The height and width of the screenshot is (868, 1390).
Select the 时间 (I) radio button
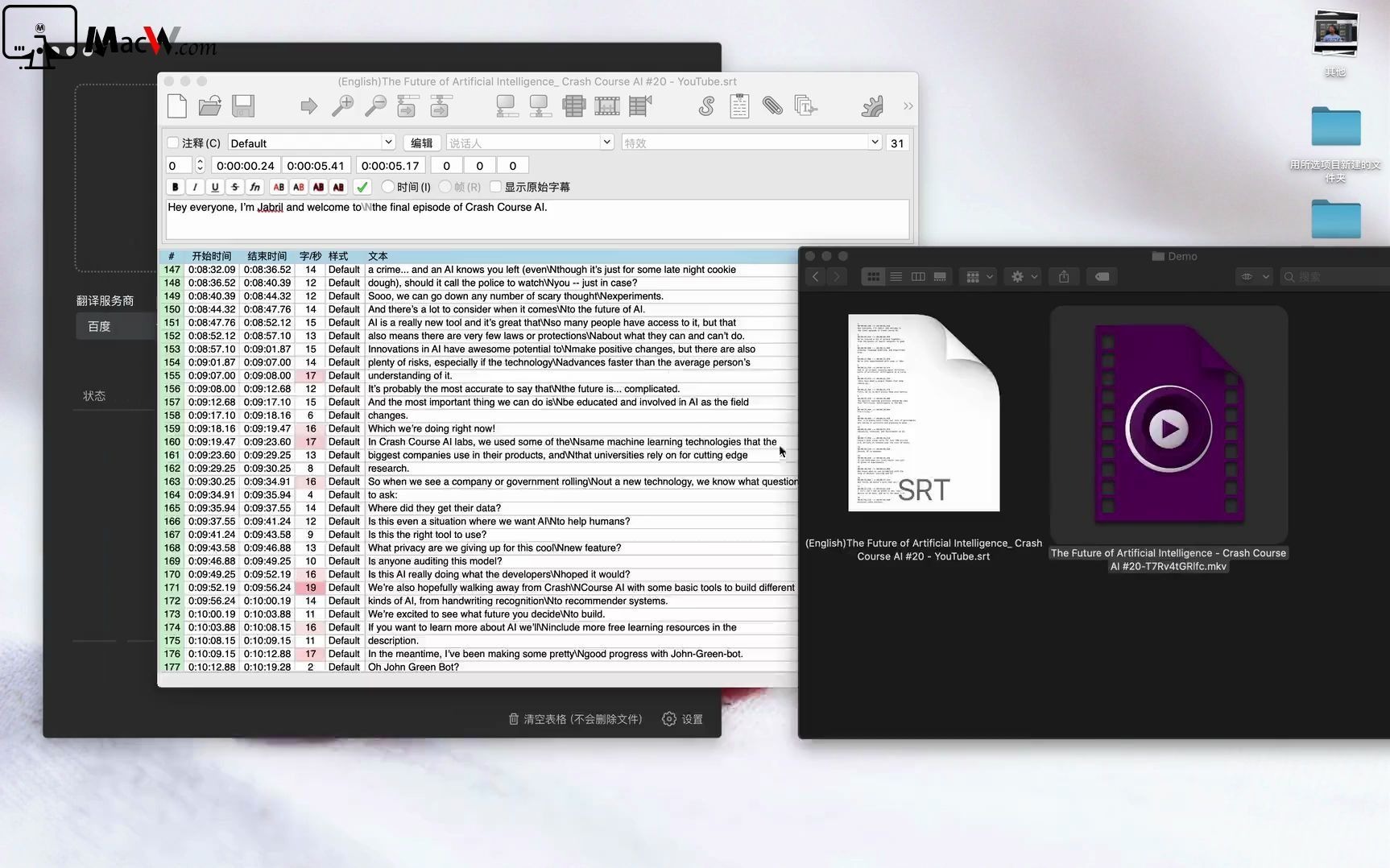(388, 187)
